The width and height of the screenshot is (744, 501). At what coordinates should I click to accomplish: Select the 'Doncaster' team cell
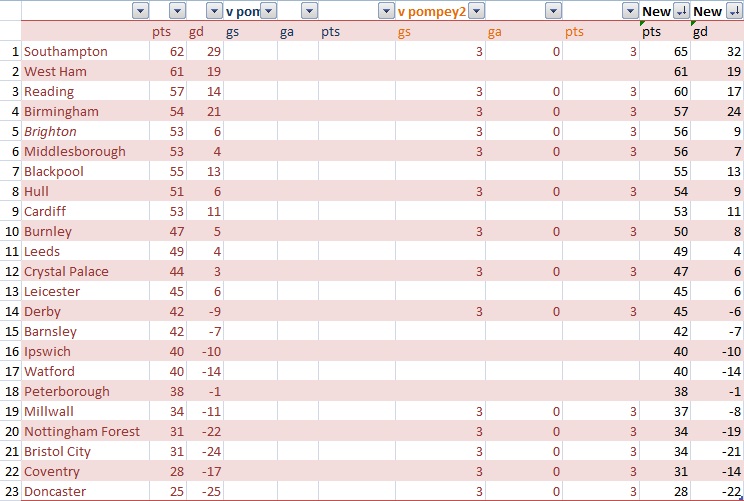(x=85, y=491)
